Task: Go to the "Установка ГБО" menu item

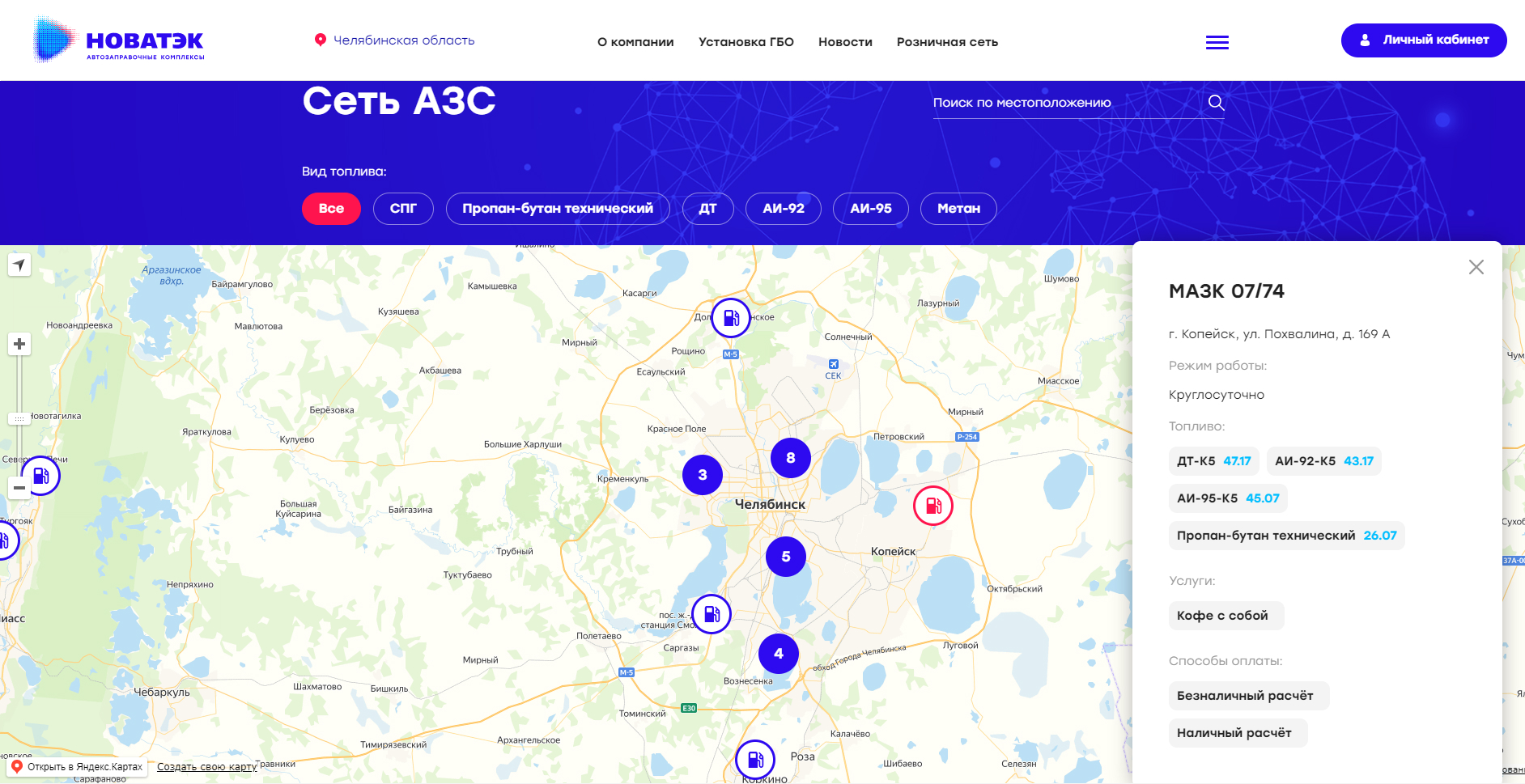Action: point(746,42)
